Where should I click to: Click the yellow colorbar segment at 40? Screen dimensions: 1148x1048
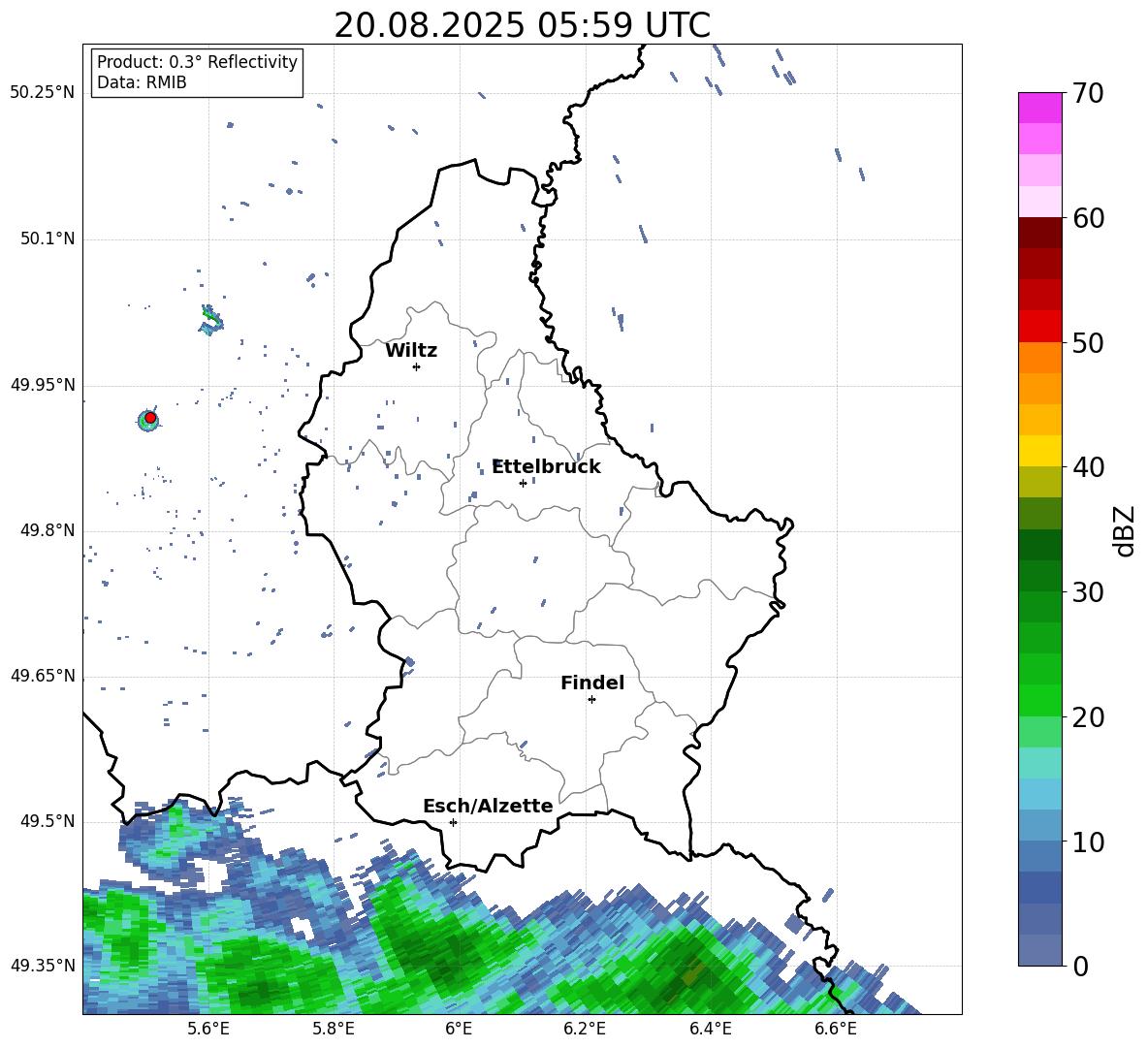pyautogui.click(x=1039, y=451)
